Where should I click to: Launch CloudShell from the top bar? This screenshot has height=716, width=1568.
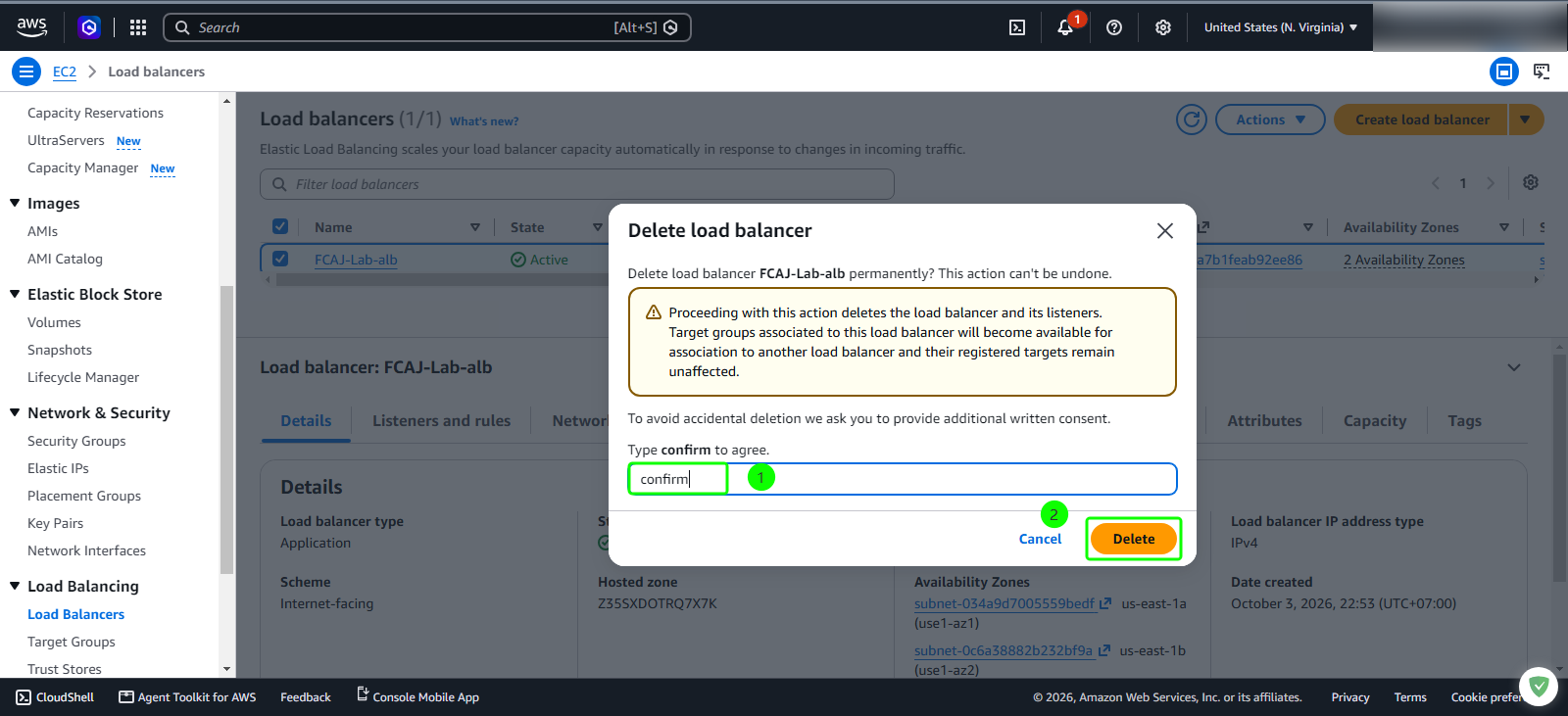[x=1017, y=27]
